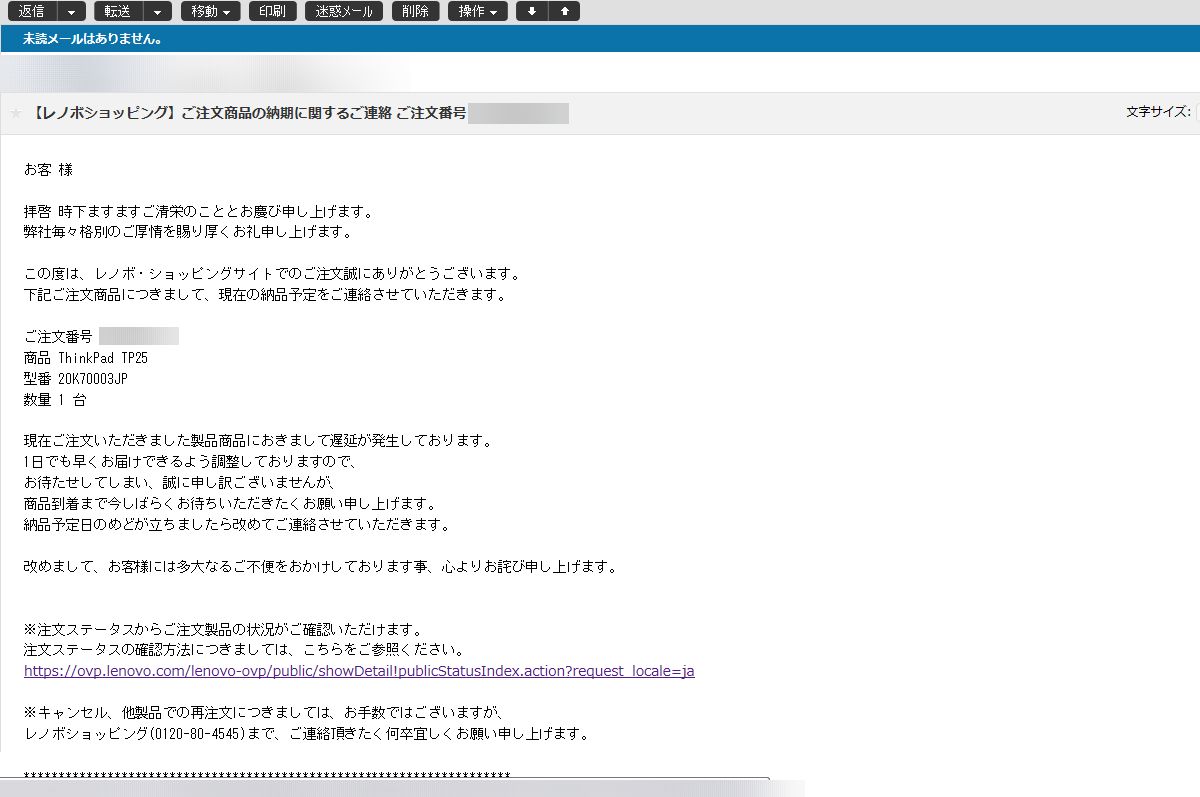Click the 転送 forward button
This screenshot has height=797, width=1200.
tap(119, 12)
